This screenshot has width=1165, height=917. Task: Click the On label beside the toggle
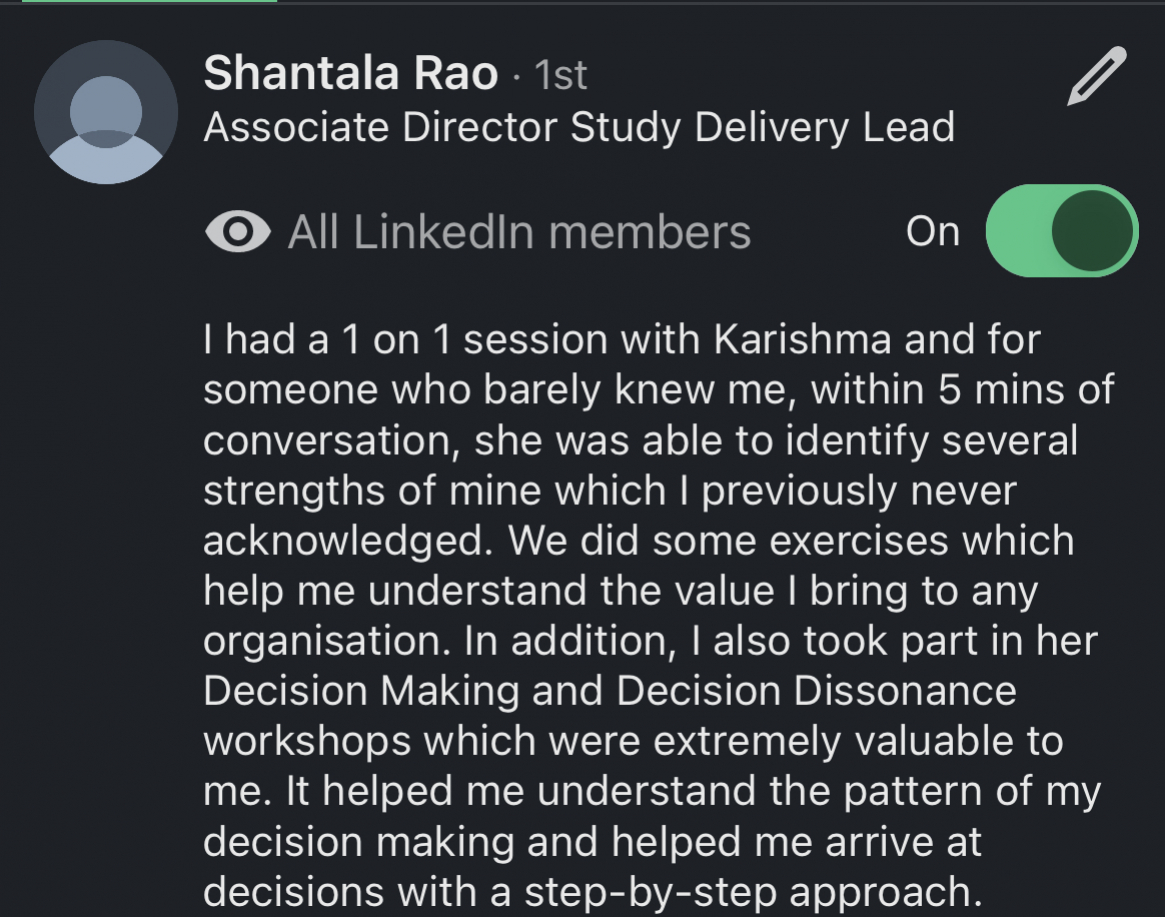point(932,232)
